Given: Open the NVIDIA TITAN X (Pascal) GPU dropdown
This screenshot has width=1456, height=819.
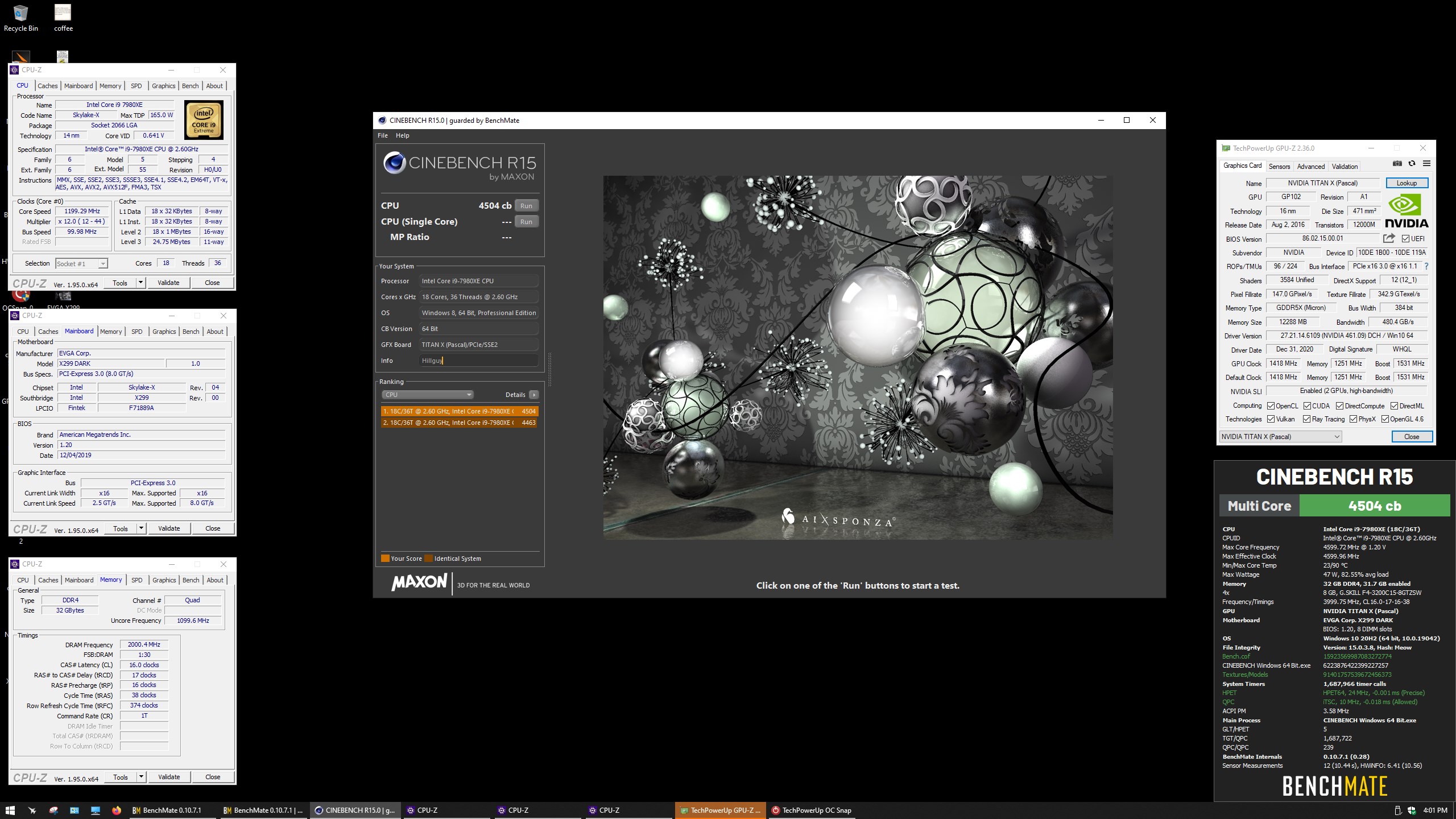Looking at the screenshot, I should pyautogui.click(x=1280, y=437).
